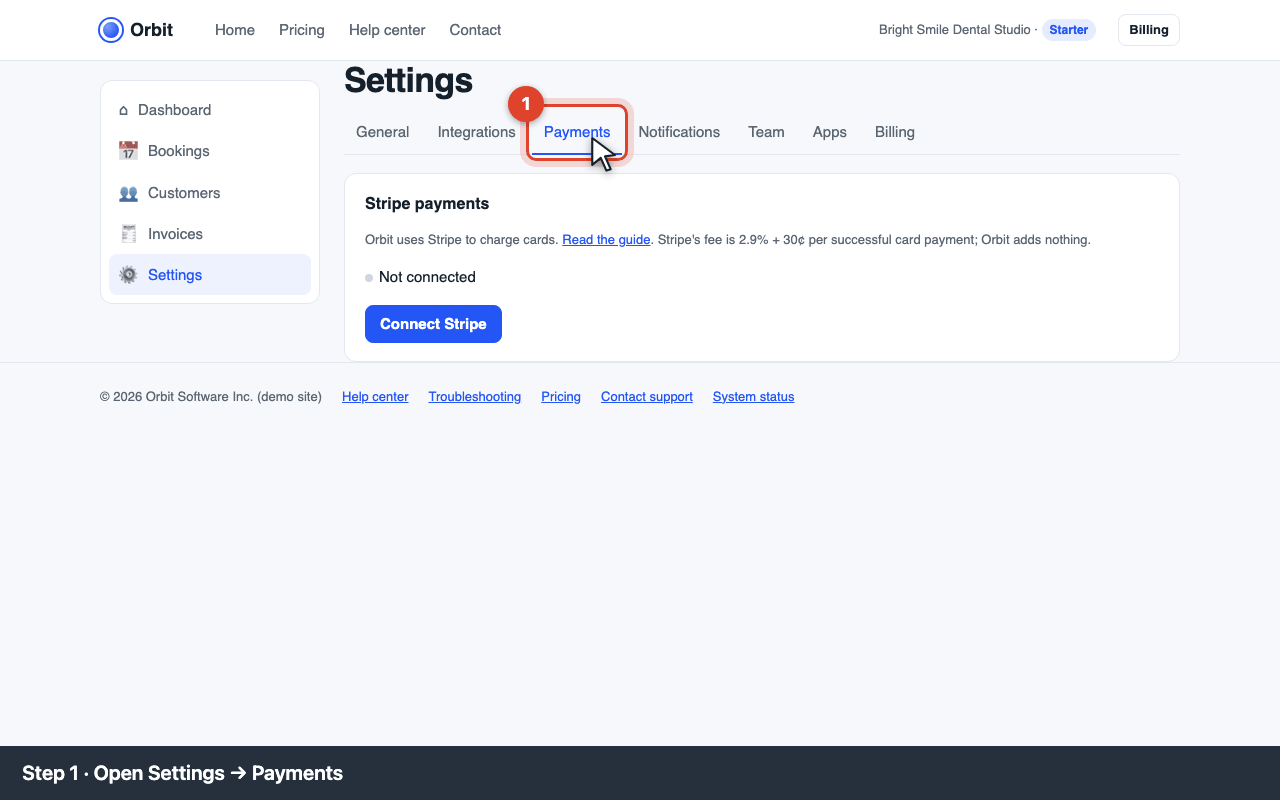The image size is (1280, 800).
Task: Click the Starter plan badge
Action: pyautogui.click(x=1068, y=30)
